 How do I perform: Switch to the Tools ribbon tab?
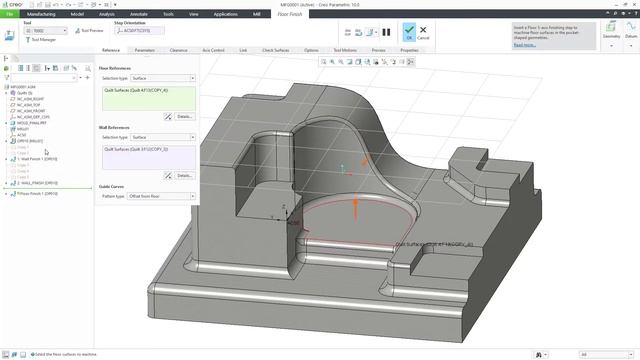pyautogui.click(x=168, y=14)
